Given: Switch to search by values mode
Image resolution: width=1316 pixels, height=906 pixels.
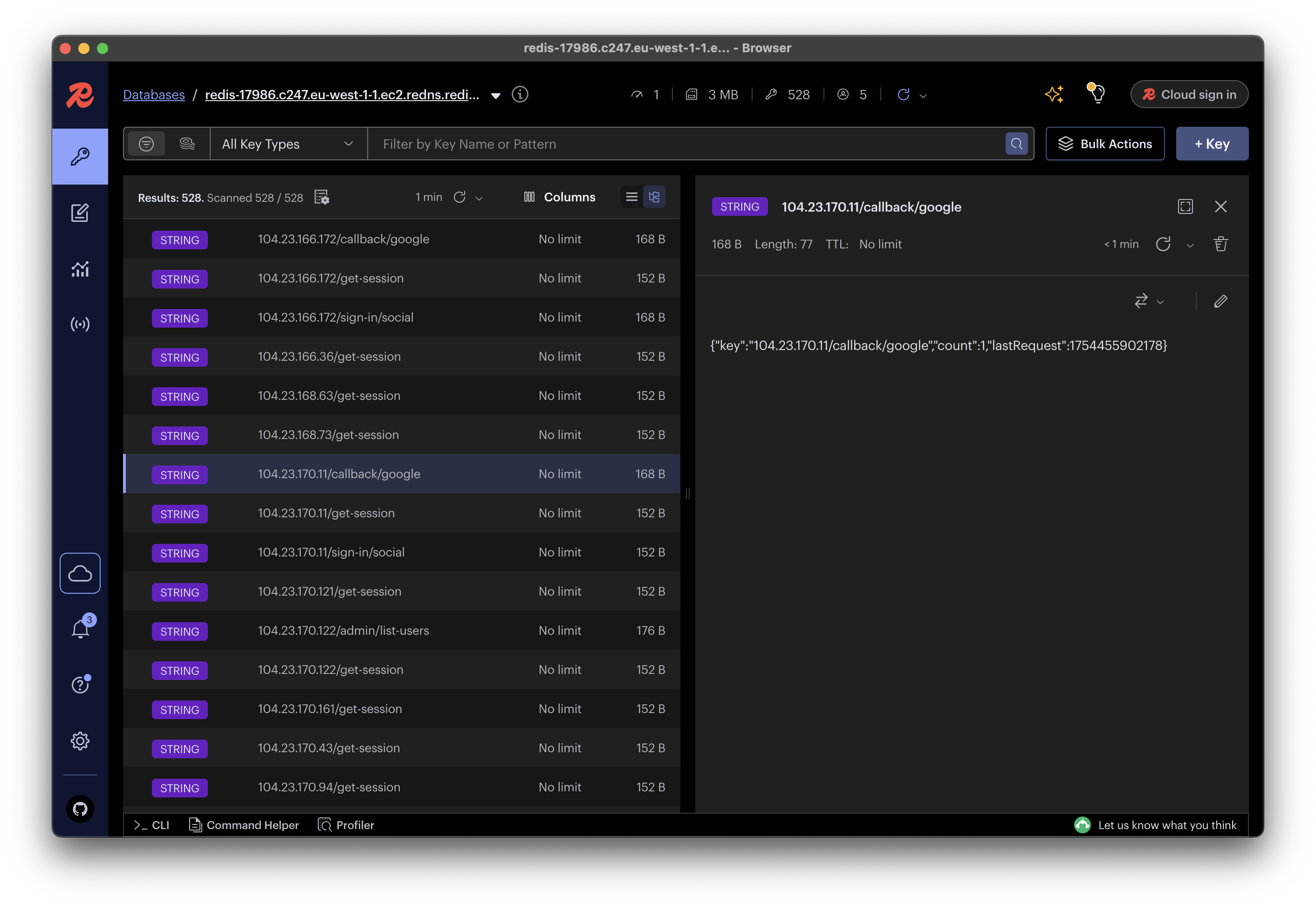Looking at the screenshot, I should tap(187, 144).
